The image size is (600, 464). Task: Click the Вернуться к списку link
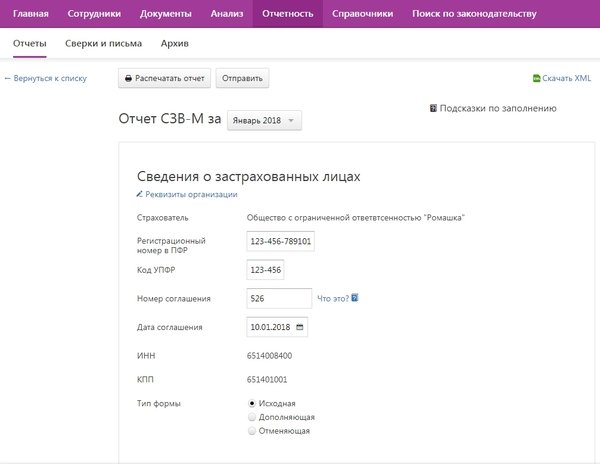46,78
